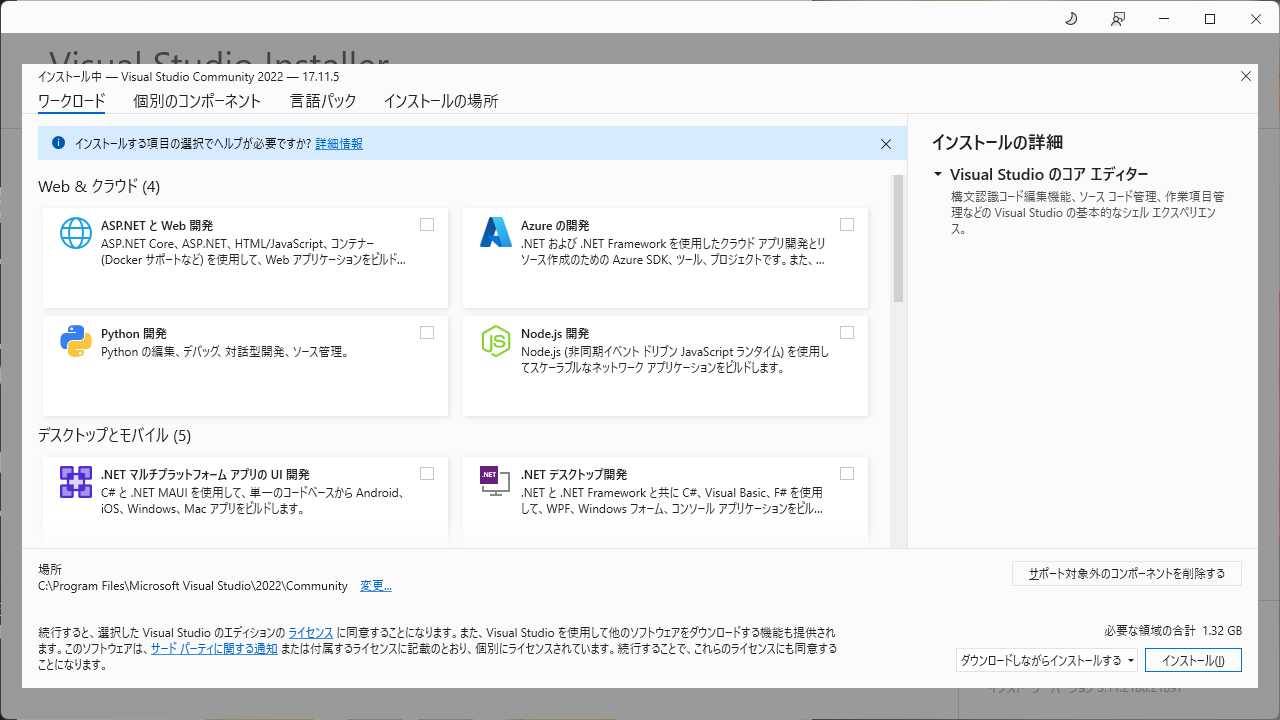
Task: Click the デスクトップとモバイル (5) heading
Action: (x=114, y=435)
